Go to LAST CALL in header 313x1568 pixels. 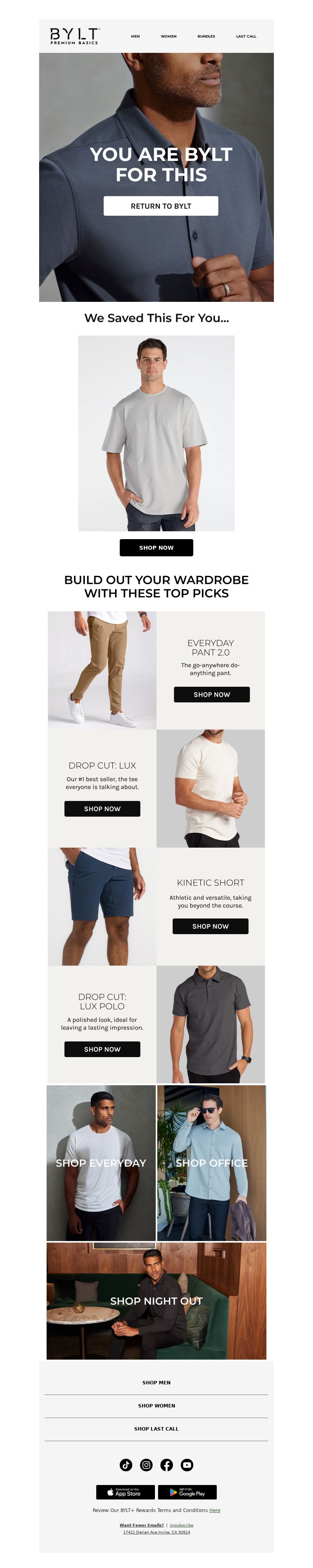[x=246, y=36]
